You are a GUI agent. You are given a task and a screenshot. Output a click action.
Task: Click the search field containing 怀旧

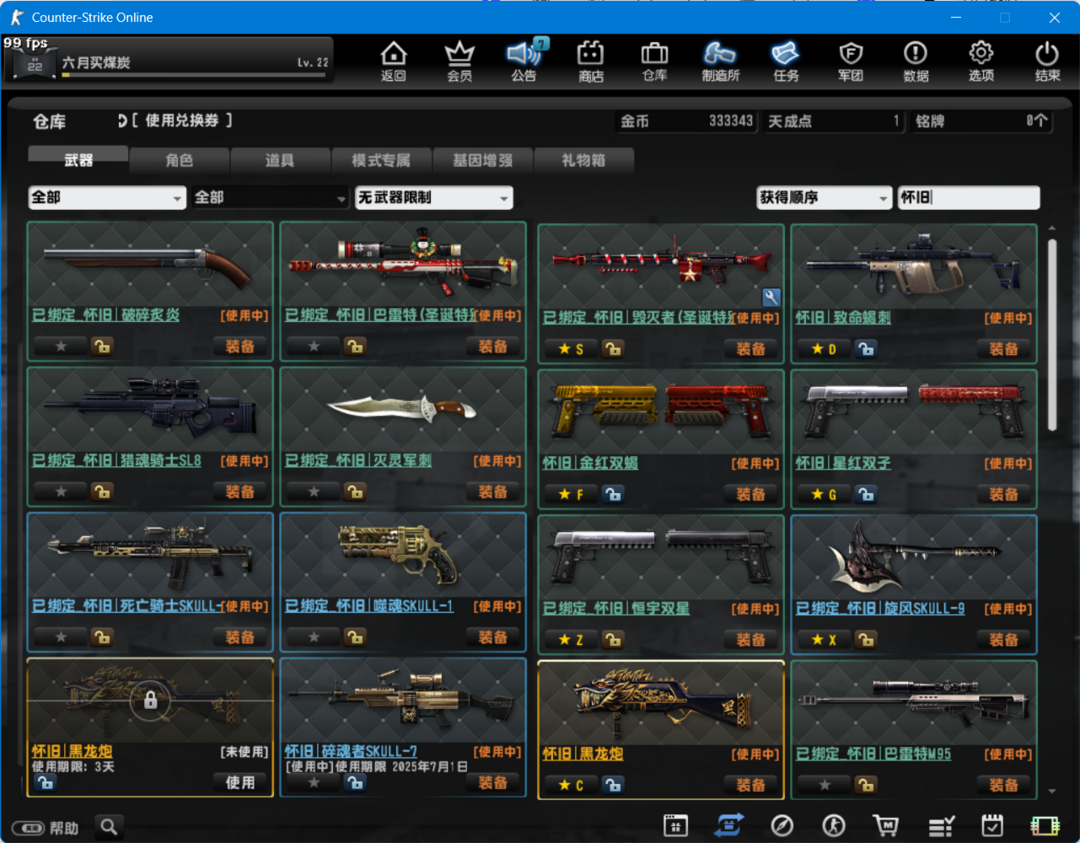968,198
